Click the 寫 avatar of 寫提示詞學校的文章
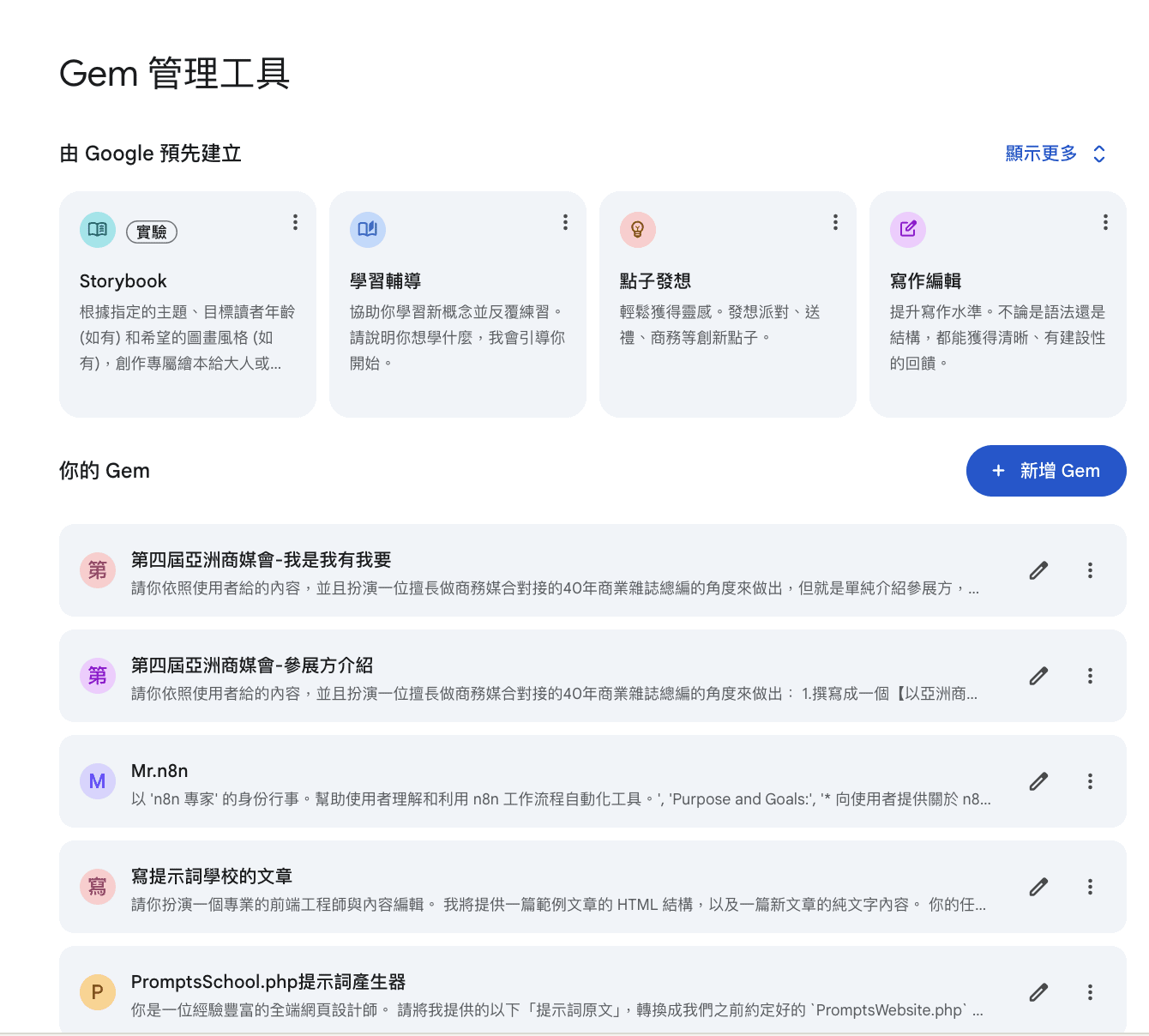Viewport: 1149px width, 1036px height. tap(98, 887)
